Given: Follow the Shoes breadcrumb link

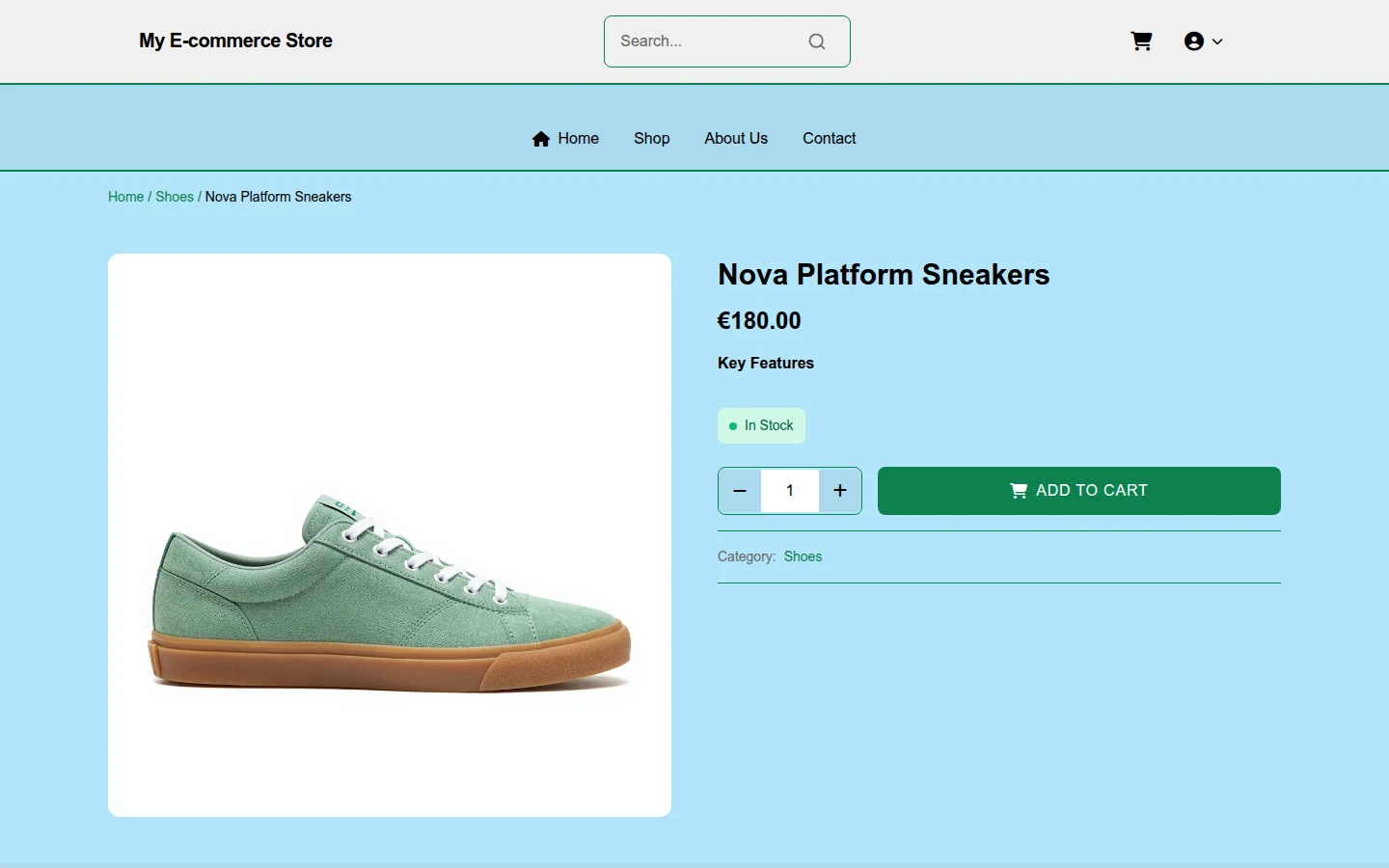Looking at the screenshot, I should click(175, 197).
